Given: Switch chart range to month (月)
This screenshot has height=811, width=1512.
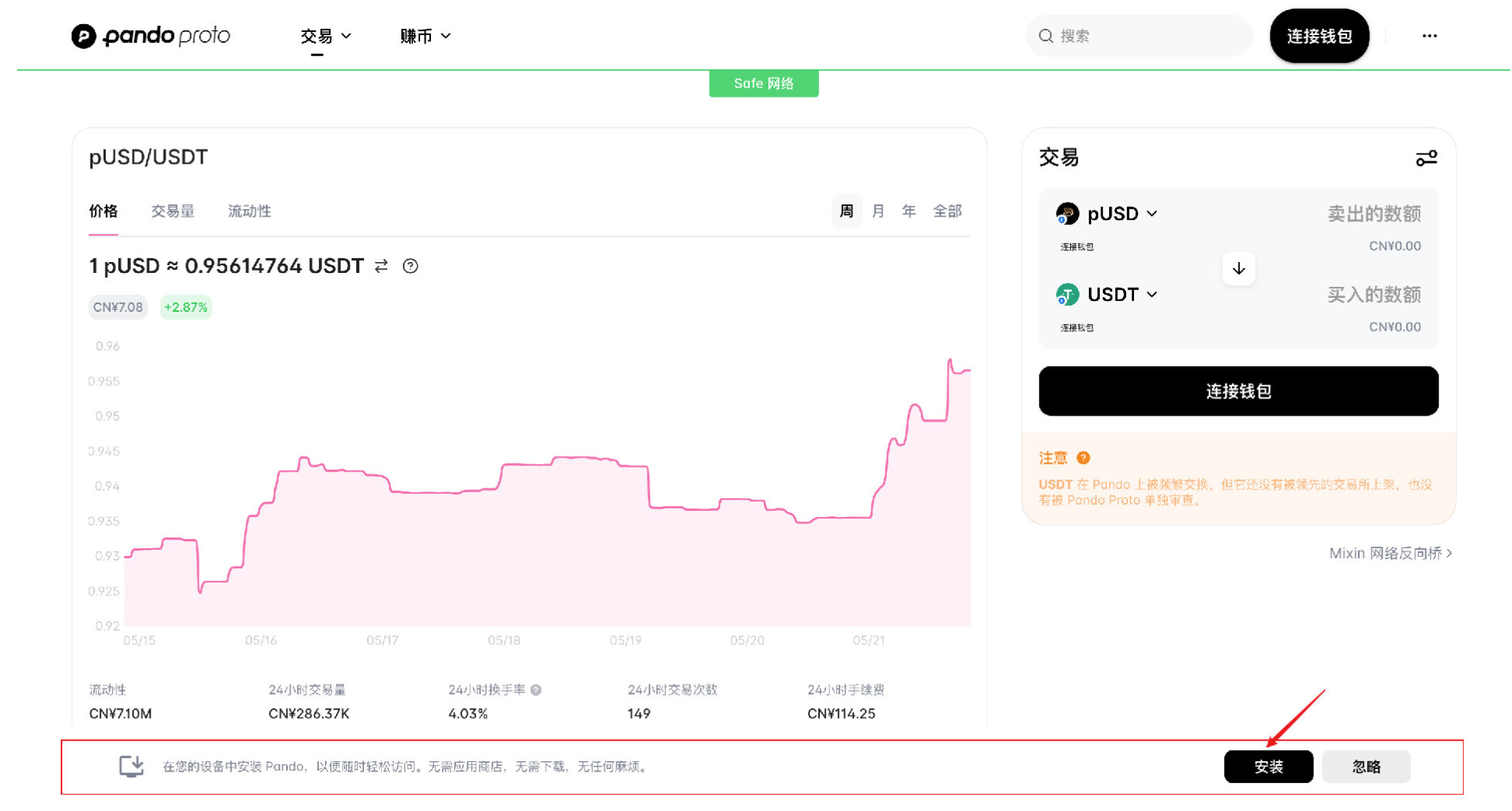Looking at the screenshot, I should [x=878, y=211].
